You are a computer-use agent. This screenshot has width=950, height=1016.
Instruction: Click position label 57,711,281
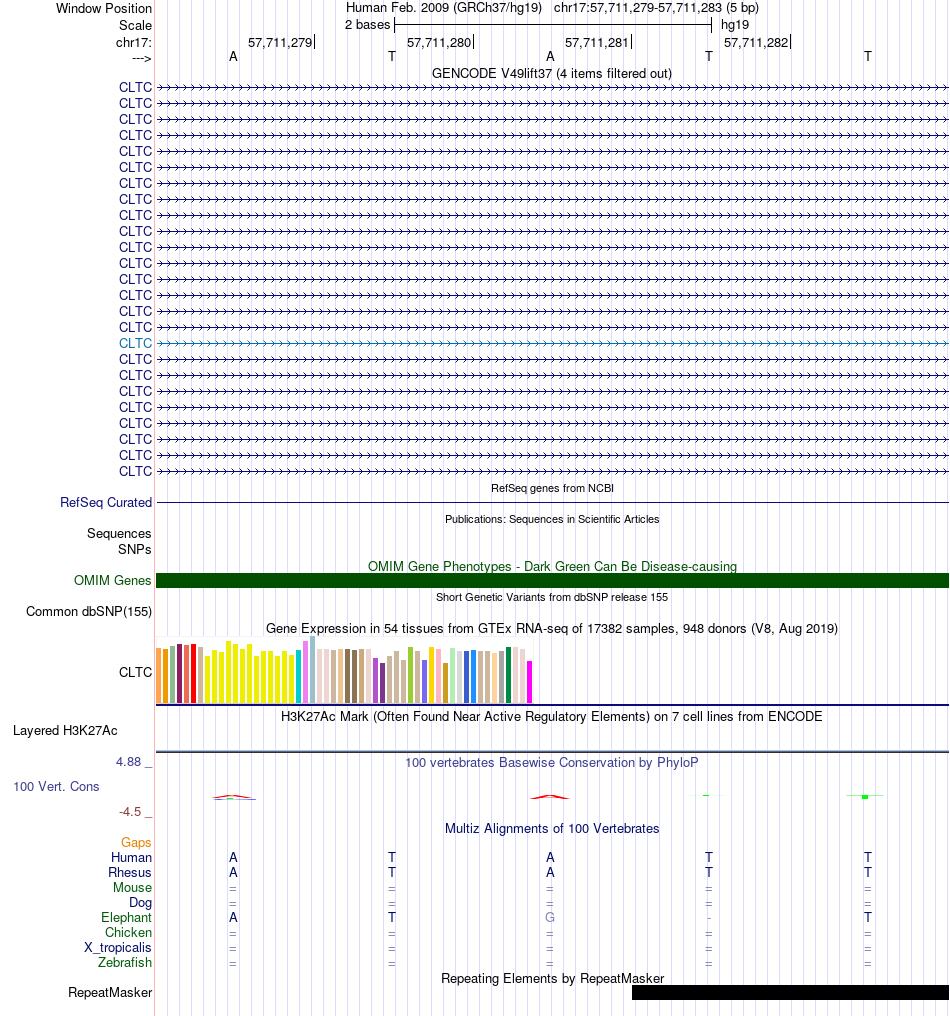click(x=597, y=43)
